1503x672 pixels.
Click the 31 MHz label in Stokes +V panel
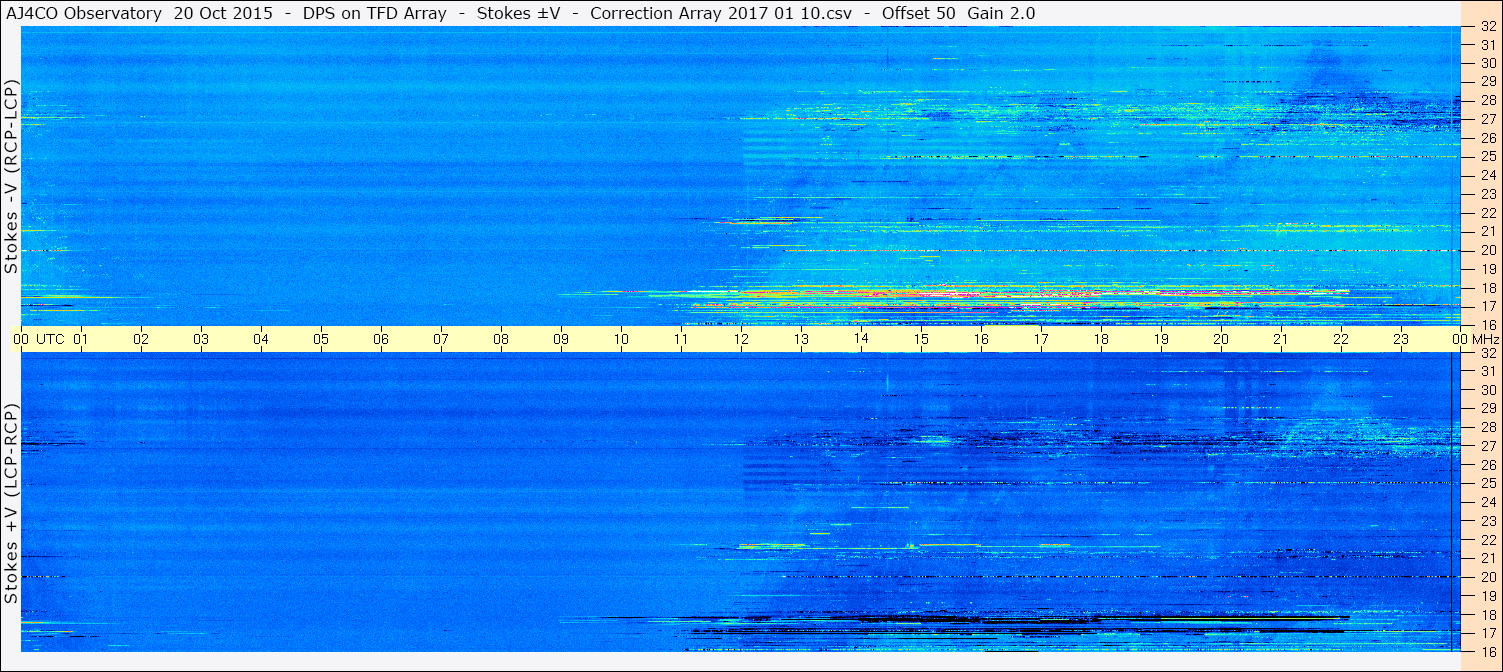tap(1487, 371)
